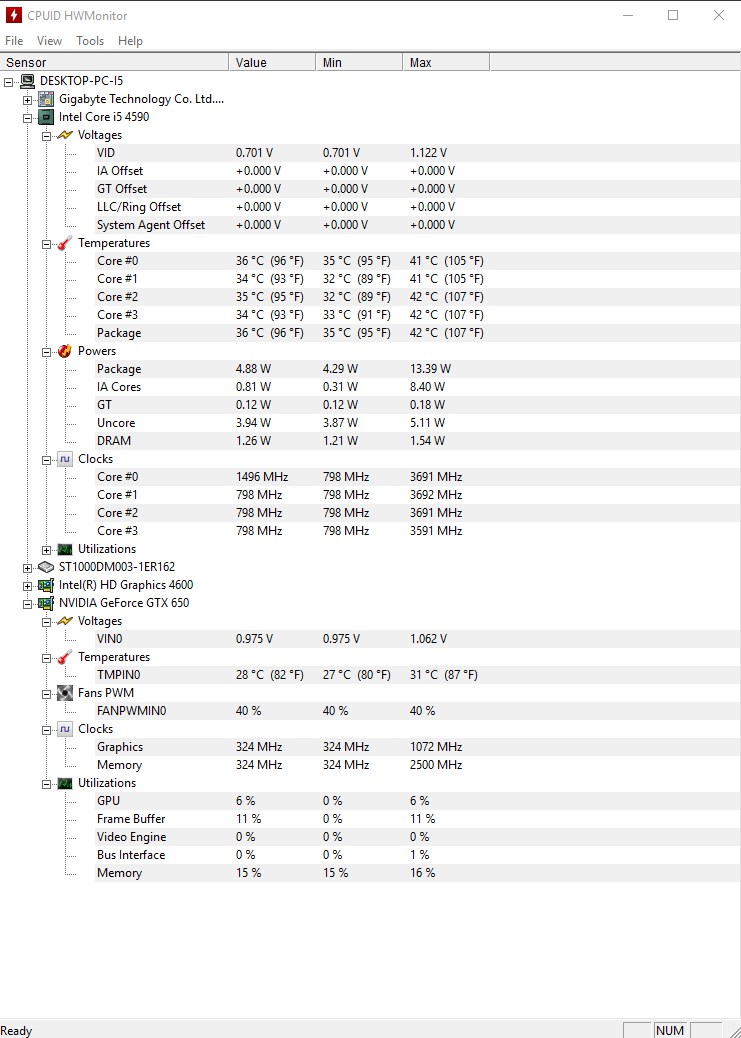
Task: Expand the ST1000DM003-1ER162 drive node
Action: coord(27,567)
